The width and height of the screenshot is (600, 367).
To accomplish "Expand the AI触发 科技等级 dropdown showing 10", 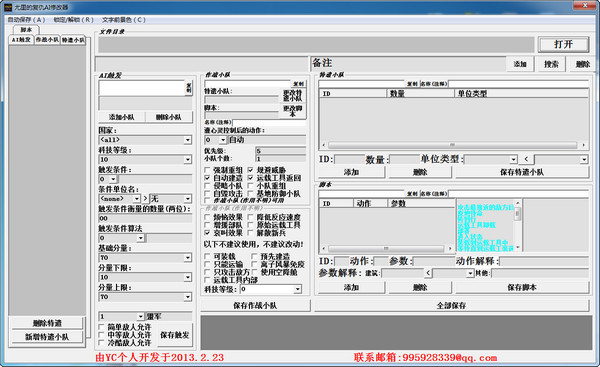I will [x=188, y=160].
